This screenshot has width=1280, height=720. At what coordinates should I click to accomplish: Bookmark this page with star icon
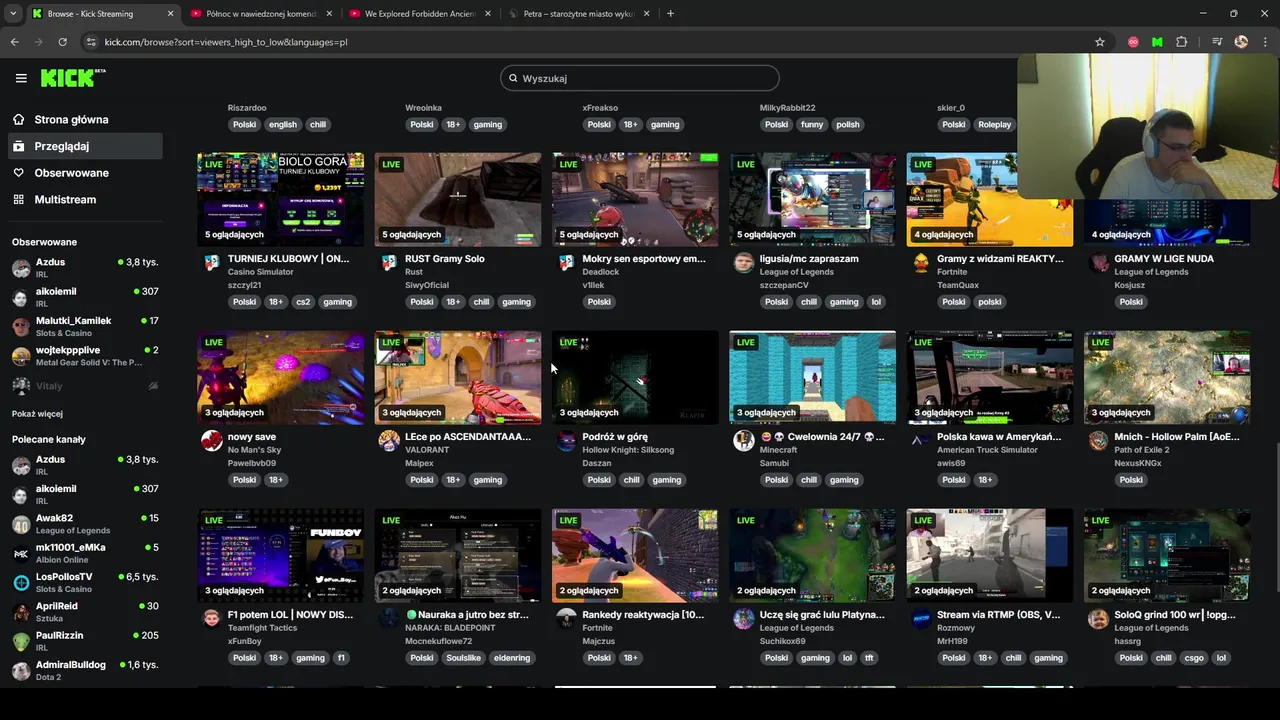pyautogui.click(x=1100, y=42)
